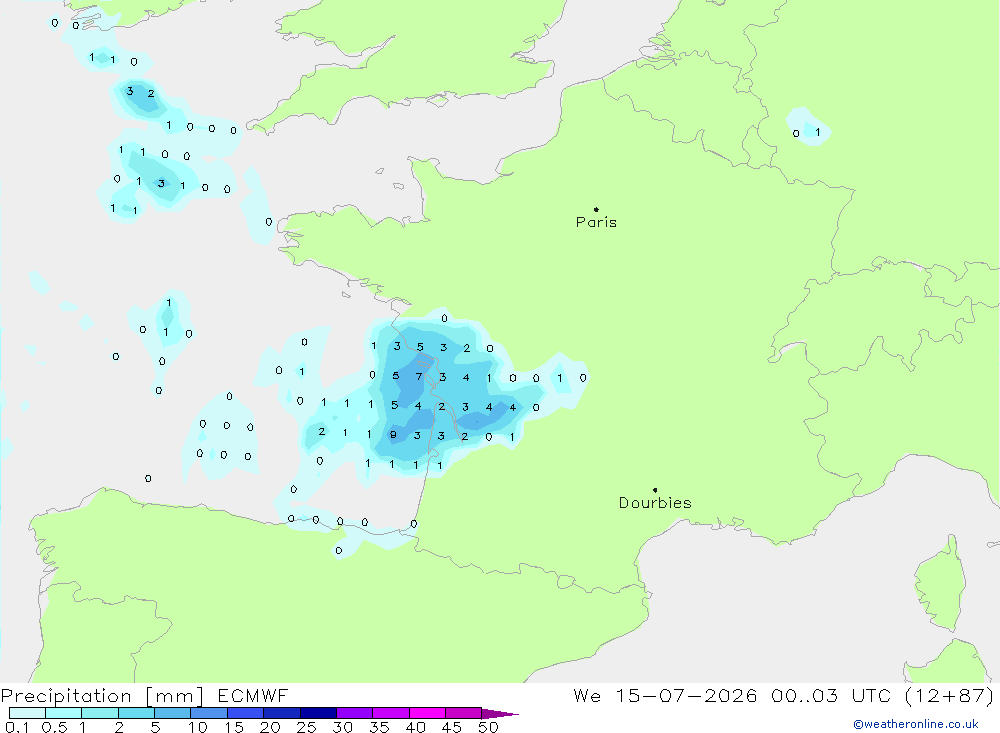Click the 2–5 mm legend color swatch
1000x733 pixels.
(x=136, y=713)
